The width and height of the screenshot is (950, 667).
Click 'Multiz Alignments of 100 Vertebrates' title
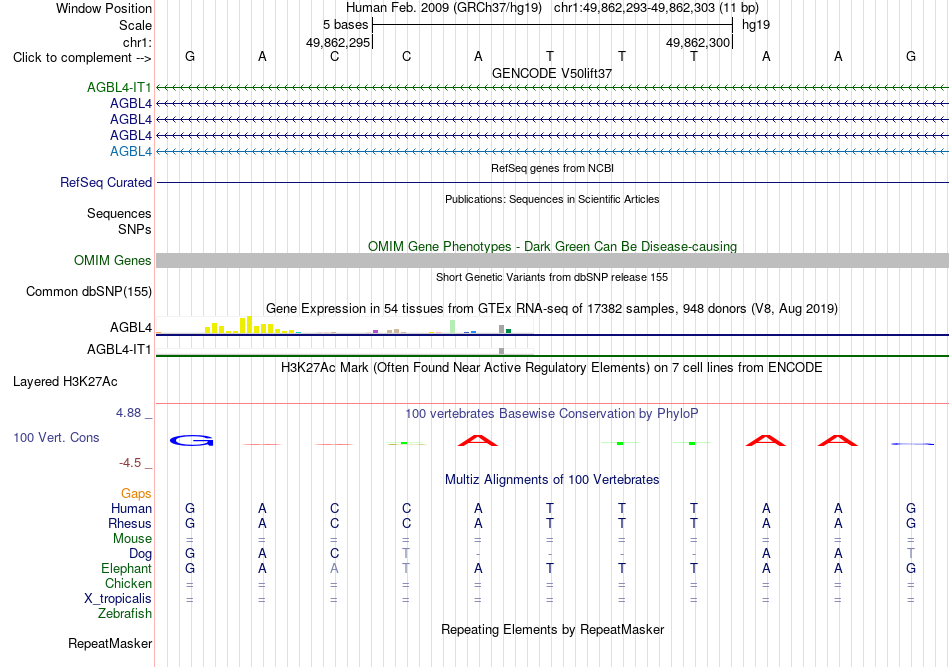point(552,480)
